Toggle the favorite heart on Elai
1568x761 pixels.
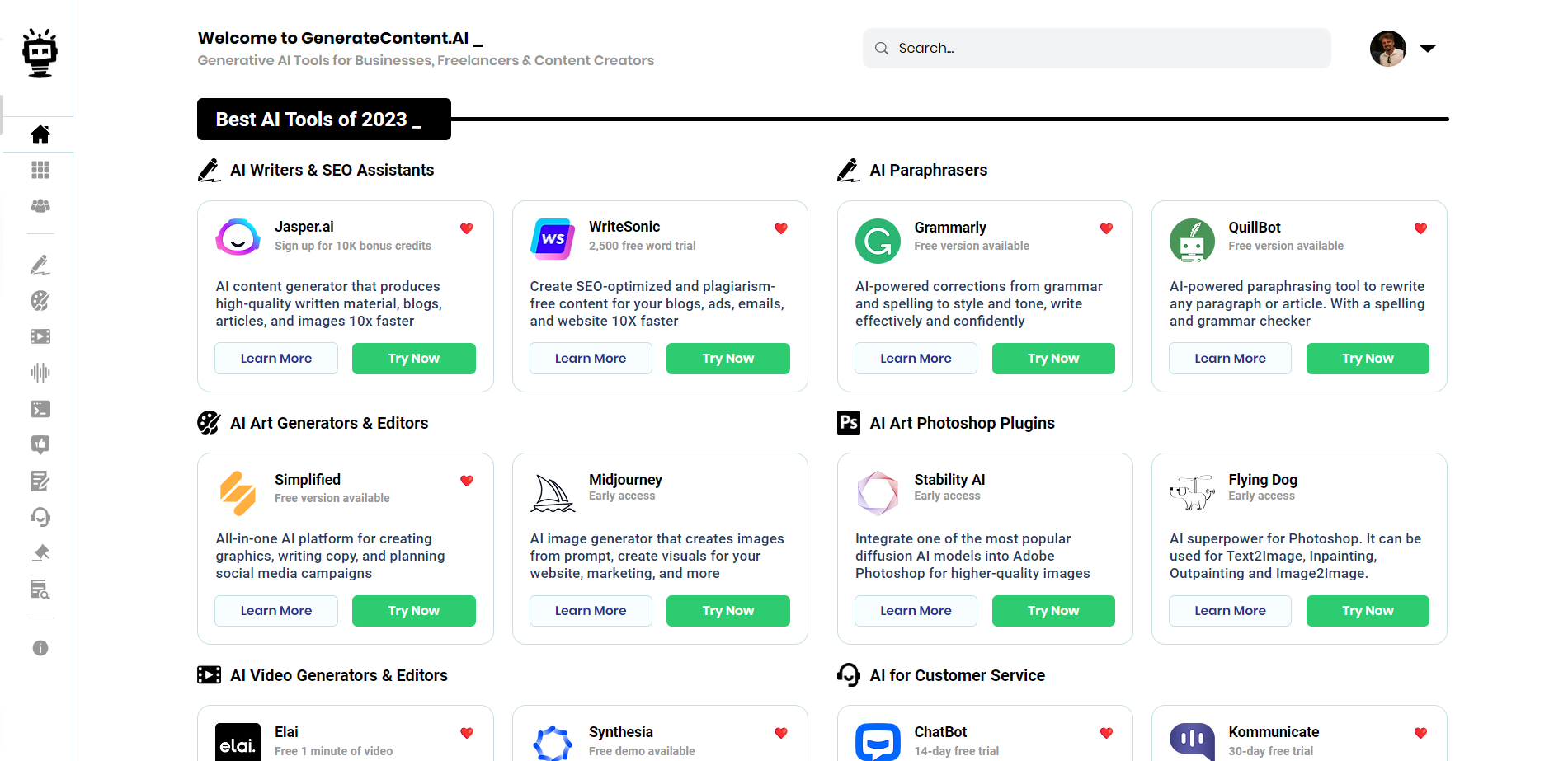(467, 733)
